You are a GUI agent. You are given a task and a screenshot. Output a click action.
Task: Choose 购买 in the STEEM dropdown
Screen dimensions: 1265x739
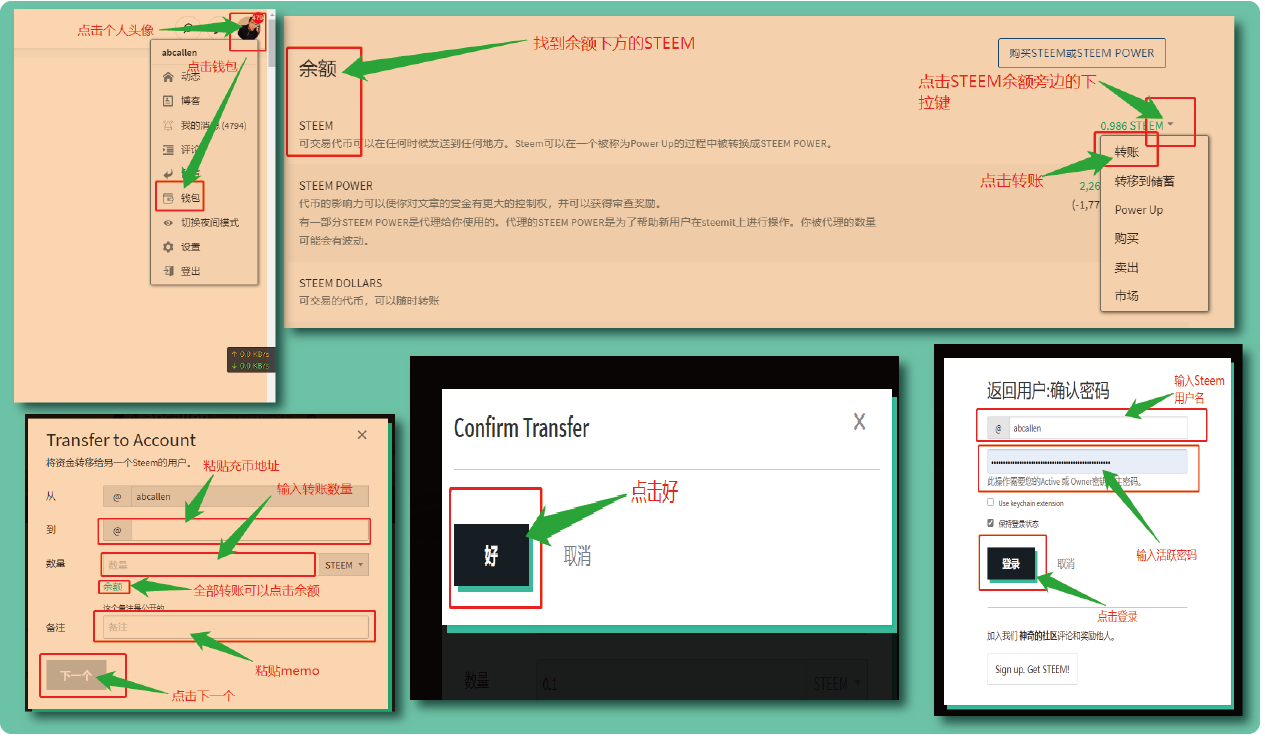(x=1127, y=238)
